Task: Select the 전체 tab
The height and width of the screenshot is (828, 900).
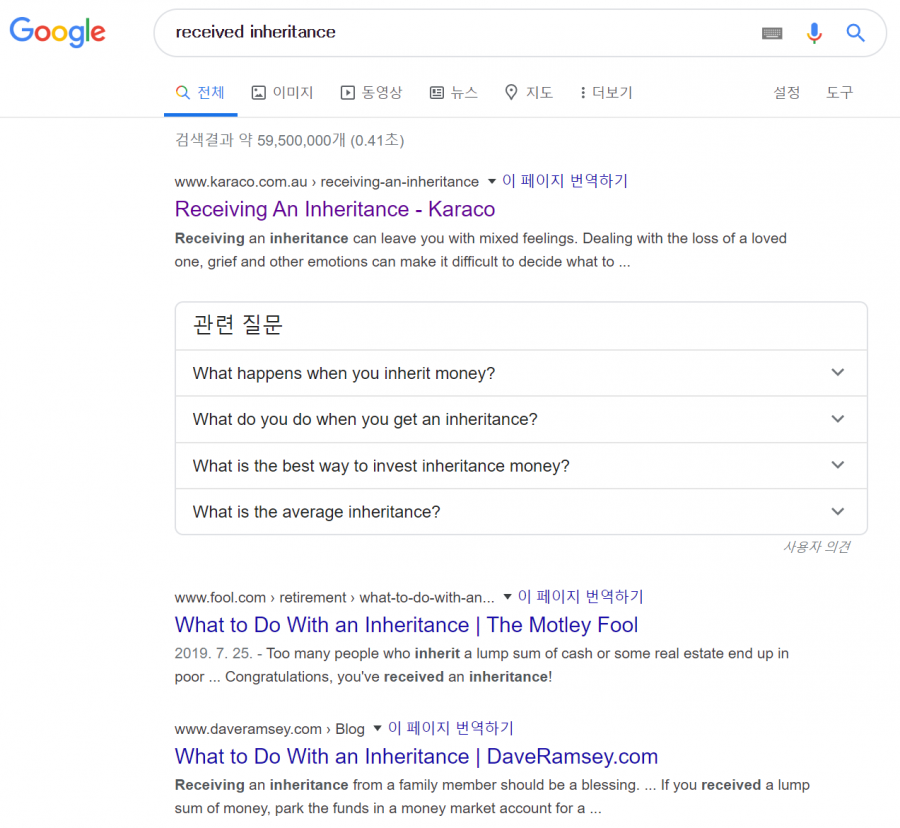Action: (x=200, y=92)
